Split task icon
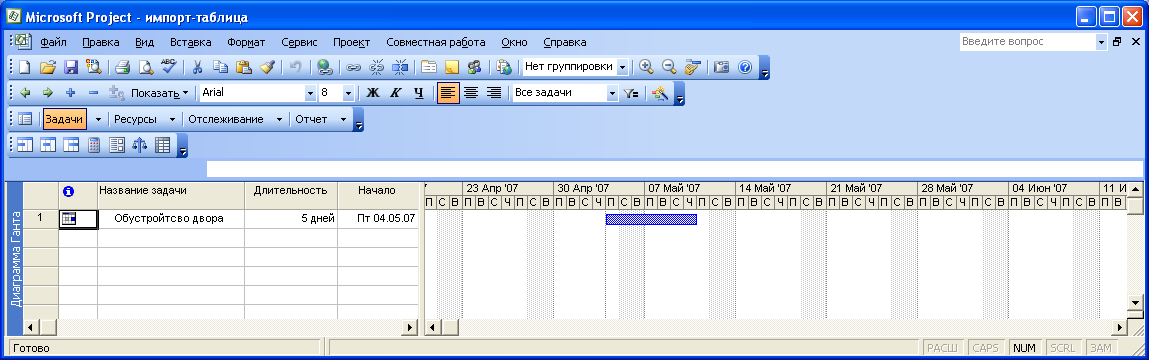This screenshot has height=360, width=1149. click(400, 67)
